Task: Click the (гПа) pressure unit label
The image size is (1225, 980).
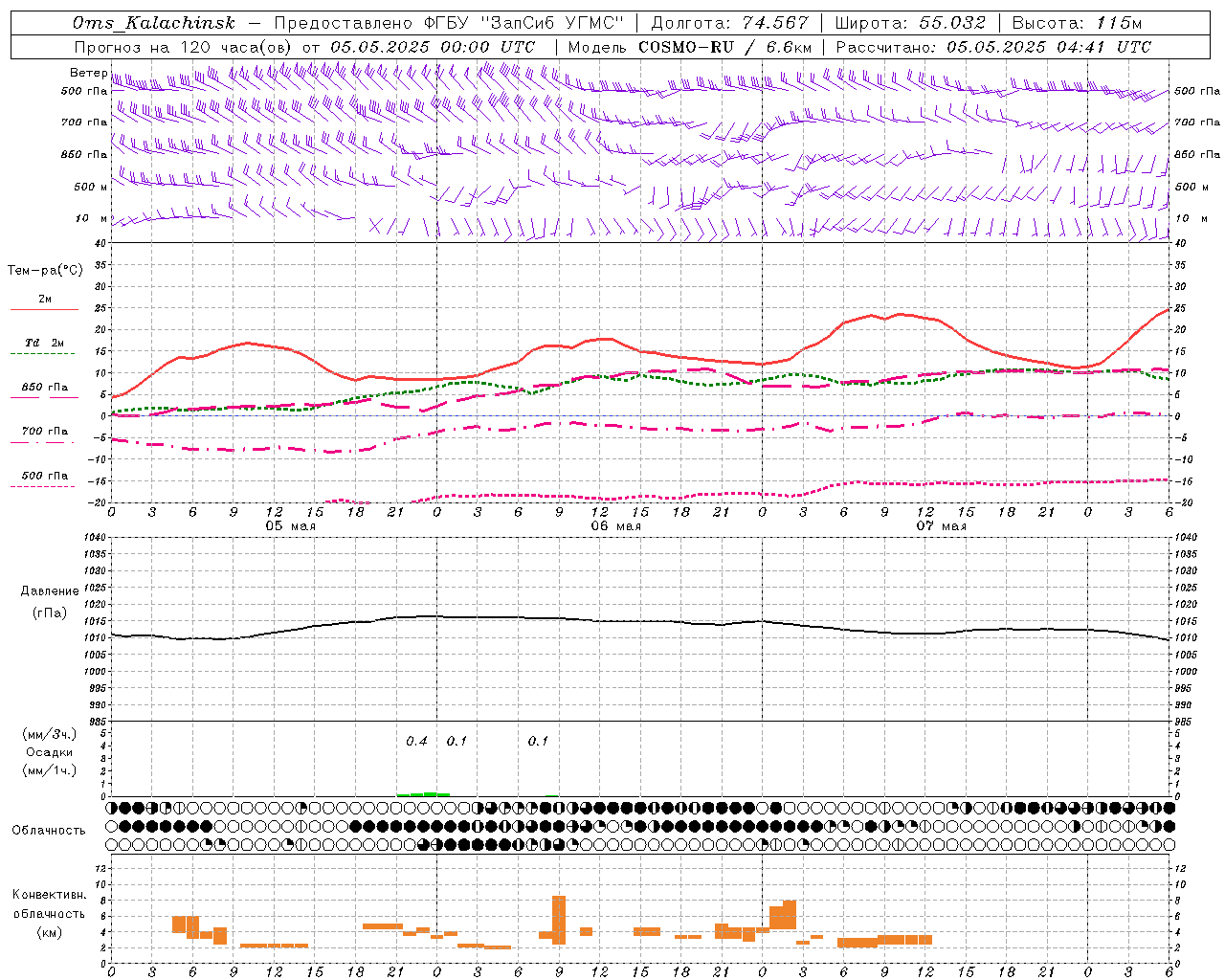Action: [50, 613]
